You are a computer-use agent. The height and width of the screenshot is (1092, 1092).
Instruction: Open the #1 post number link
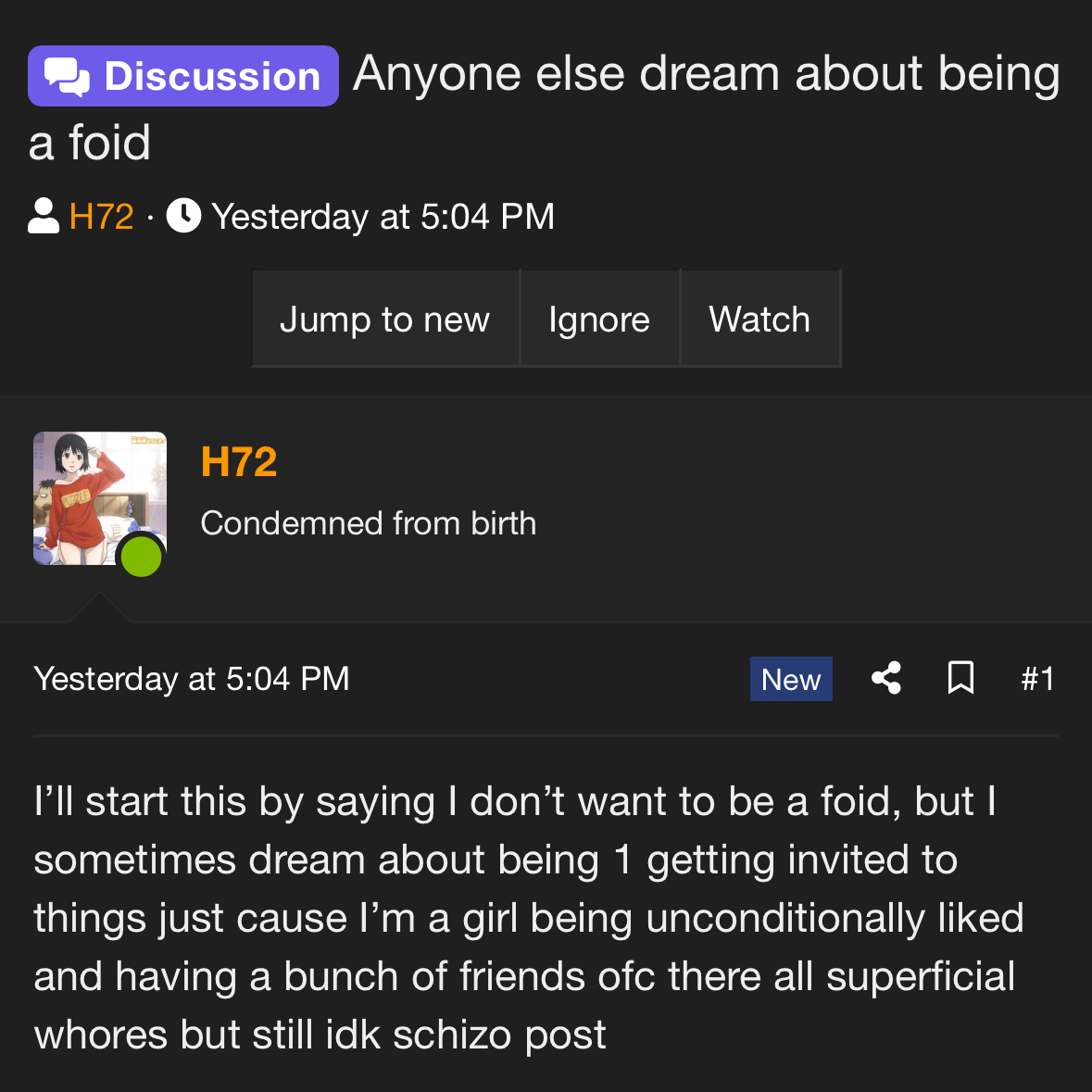tap(1037, 678)
